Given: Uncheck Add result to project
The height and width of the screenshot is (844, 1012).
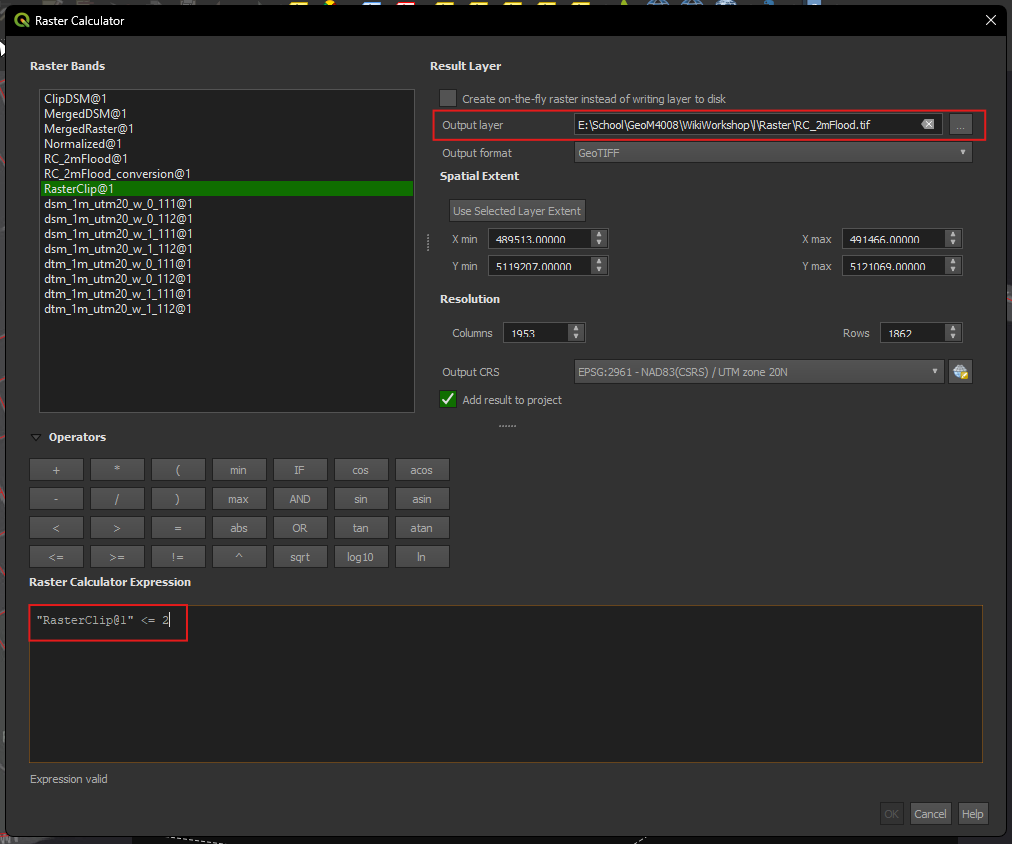Looking at the screenshot, I should pyautogui.click(x=448, y=400).
